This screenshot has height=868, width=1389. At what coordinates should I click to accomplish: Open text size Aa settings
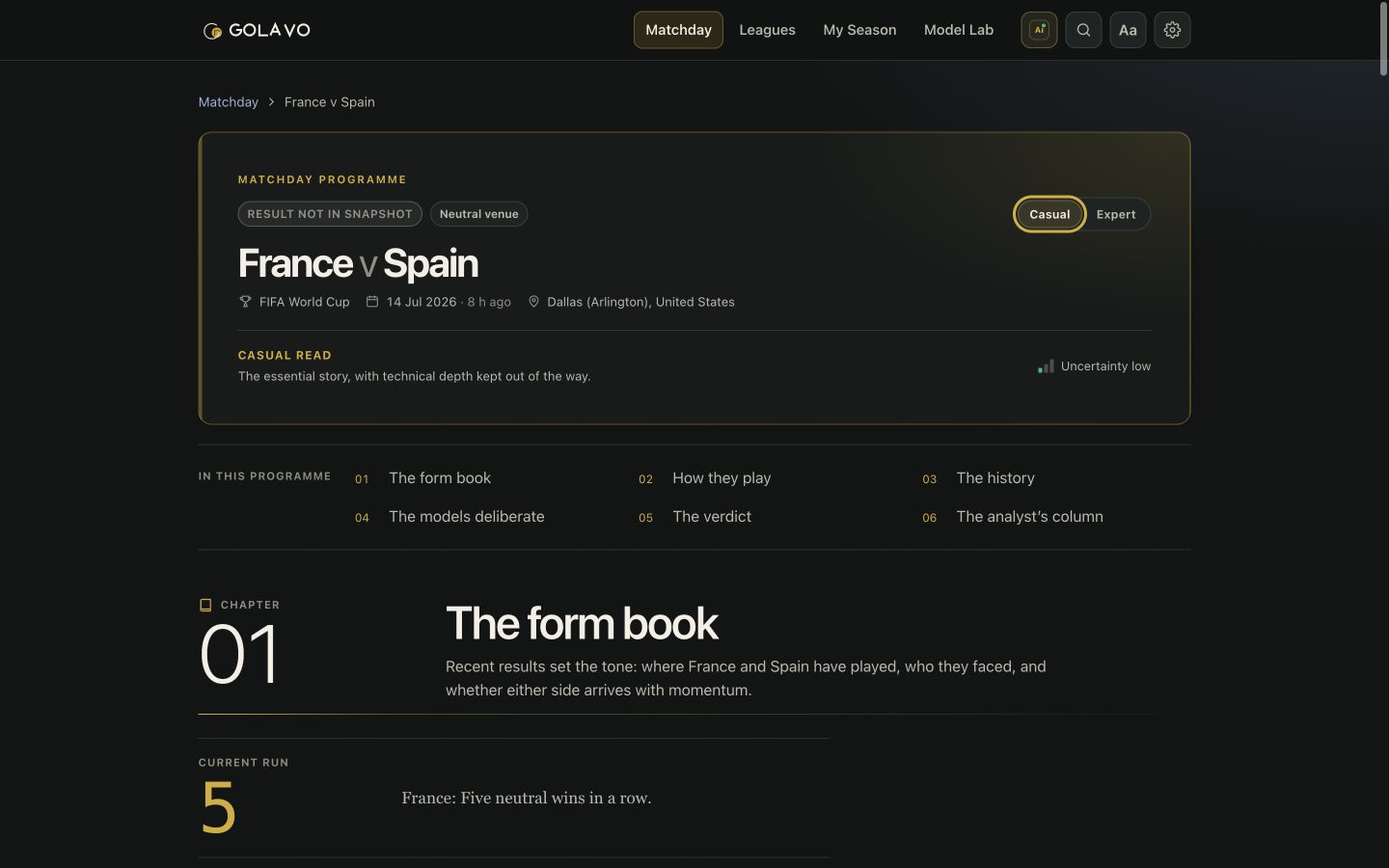tap(1128, 30)
